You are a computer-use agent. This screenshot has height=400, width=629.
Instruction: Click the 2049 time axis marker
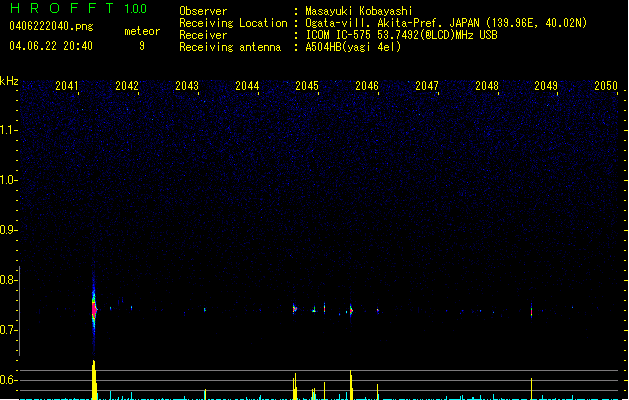[546, 86]
